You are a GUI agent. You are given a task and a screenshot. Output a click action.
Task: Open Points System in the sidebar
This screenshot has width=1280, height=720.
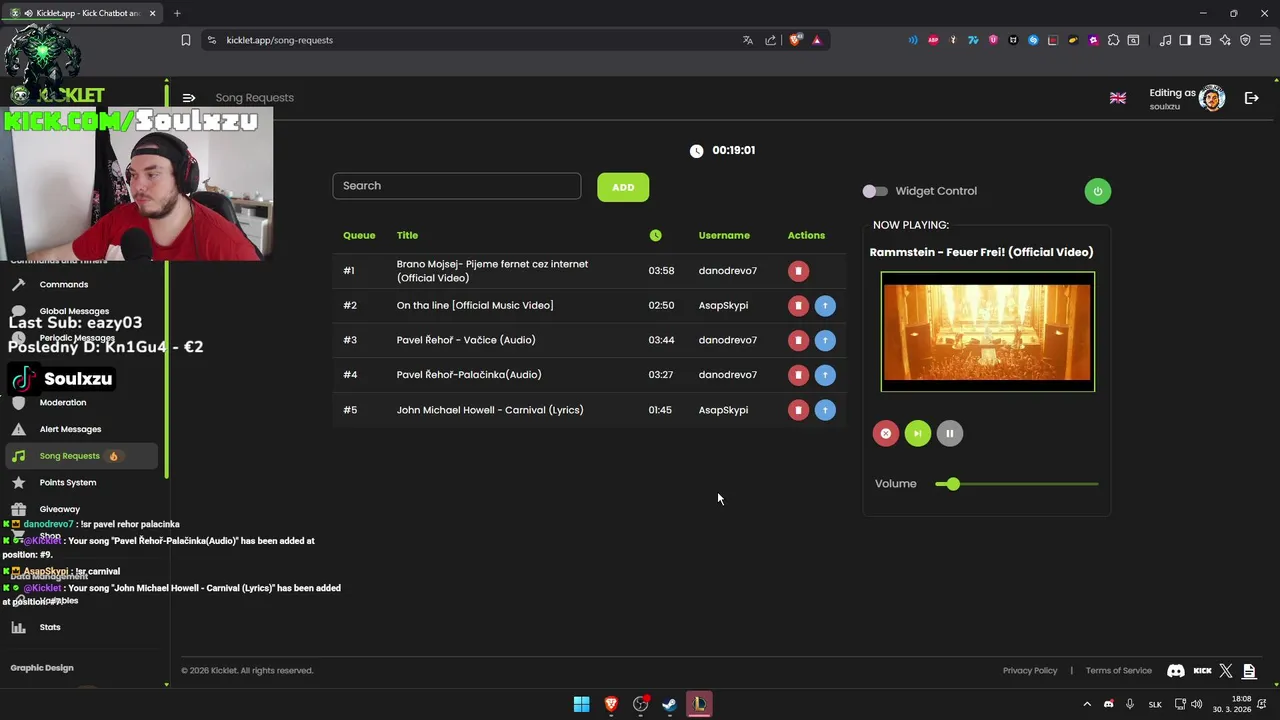click(68, 483)
